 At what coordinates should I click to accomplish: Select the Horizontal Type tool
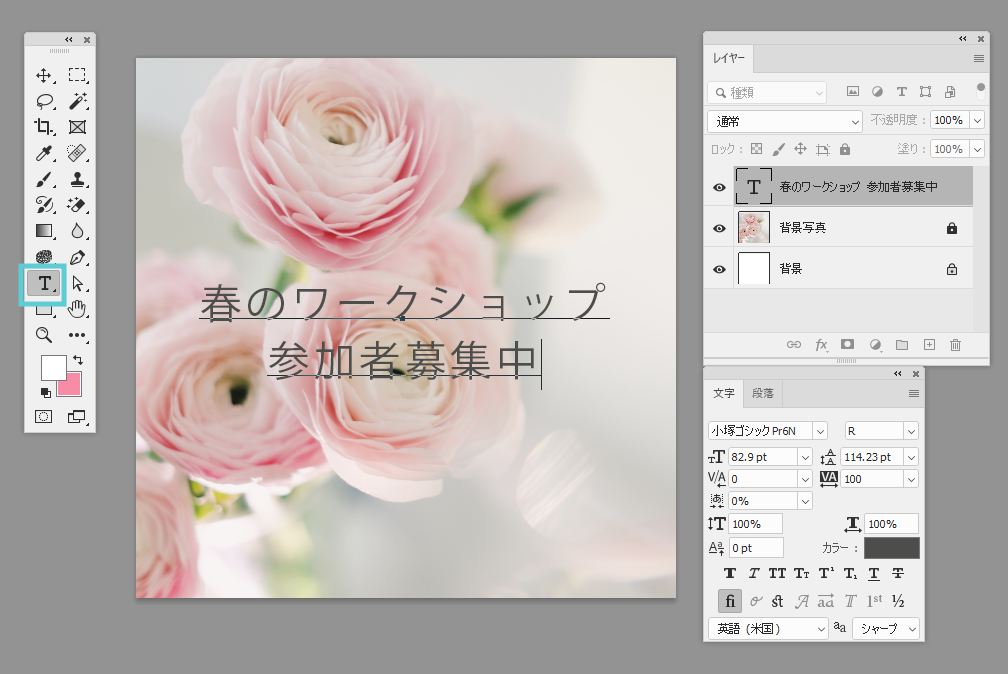45,284
